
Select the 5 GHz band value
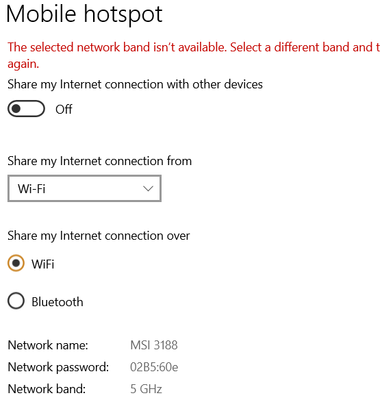146,389
